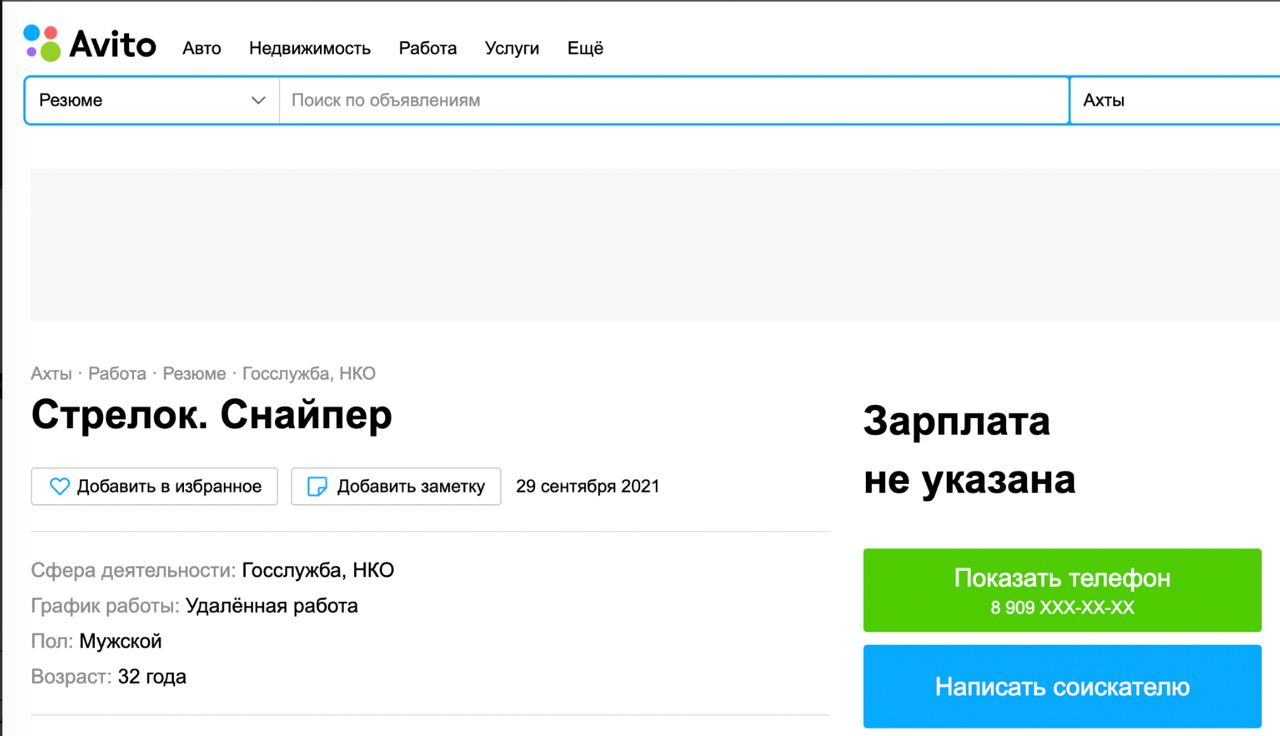Click the gray advertisement banner placeholder
The height and width of the screenshot is (736, 1280).
pyautogui.click(x=655, y=245)
